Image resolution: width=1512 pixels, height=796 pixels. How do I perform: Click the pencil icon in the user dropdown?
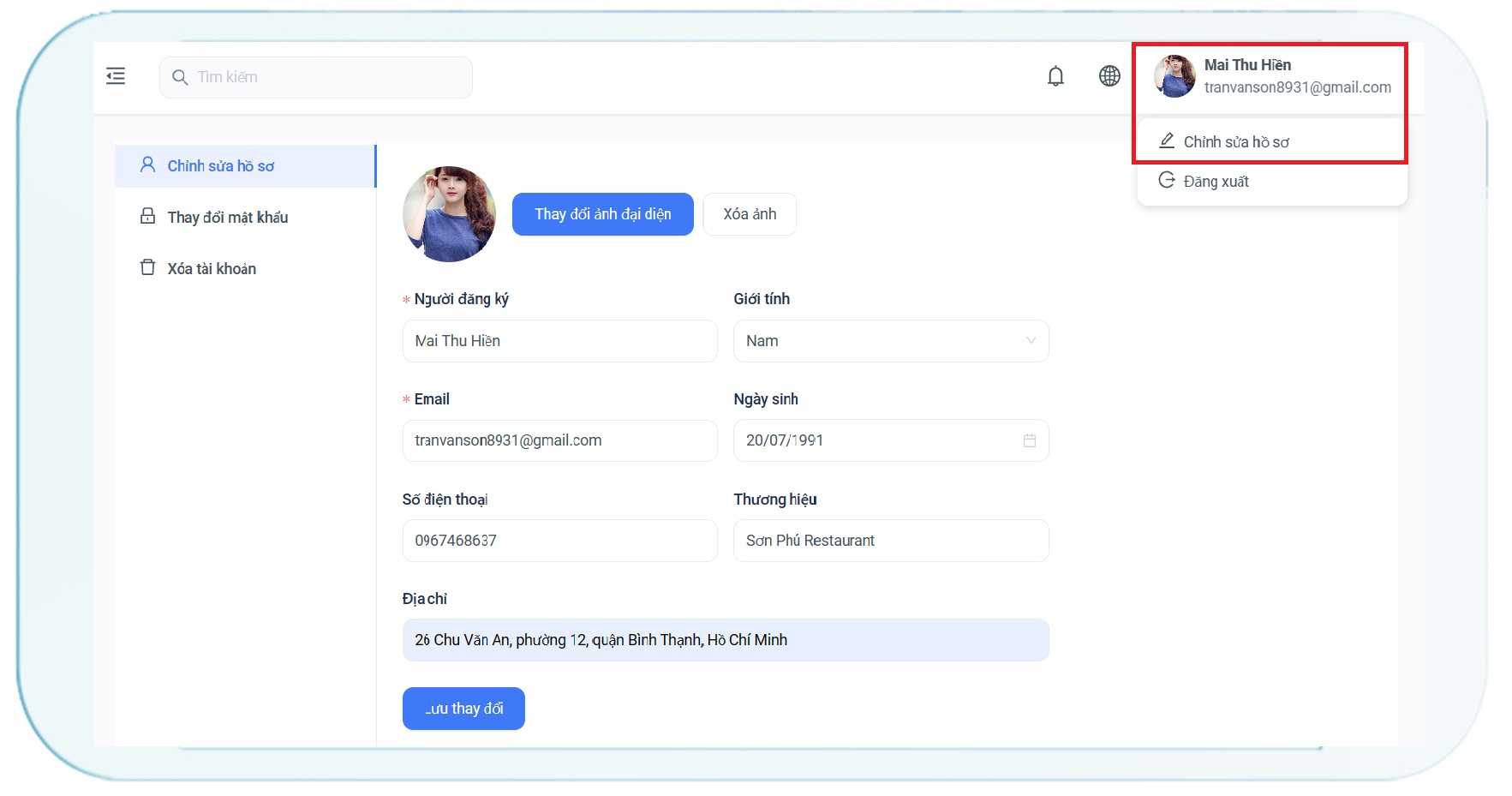(x=1166, y=141)
